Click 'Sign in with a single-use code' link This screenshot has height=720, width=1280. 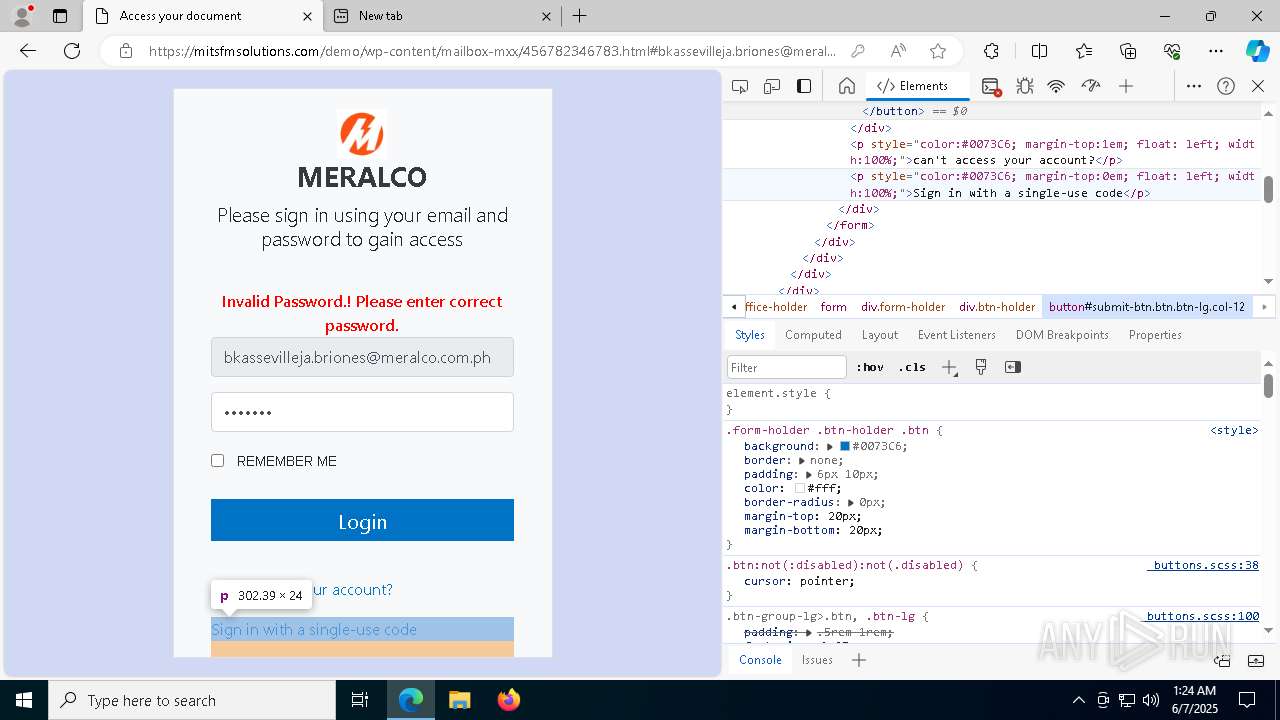coord(314,629)
